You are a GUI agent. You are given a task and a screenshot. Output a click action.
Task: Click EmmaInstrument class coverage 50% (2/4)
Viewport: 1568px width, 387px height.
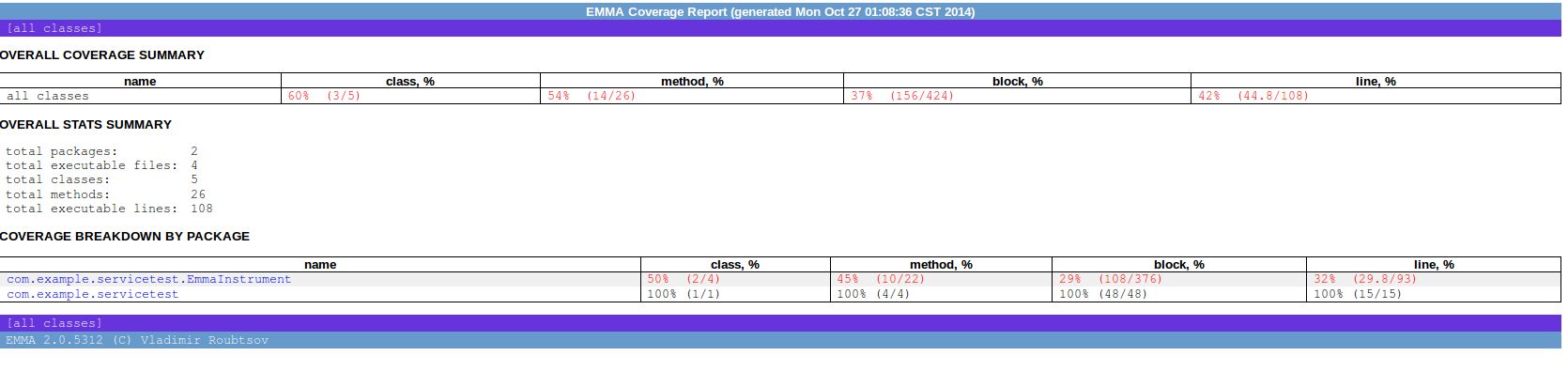click(x=684, y=279)
